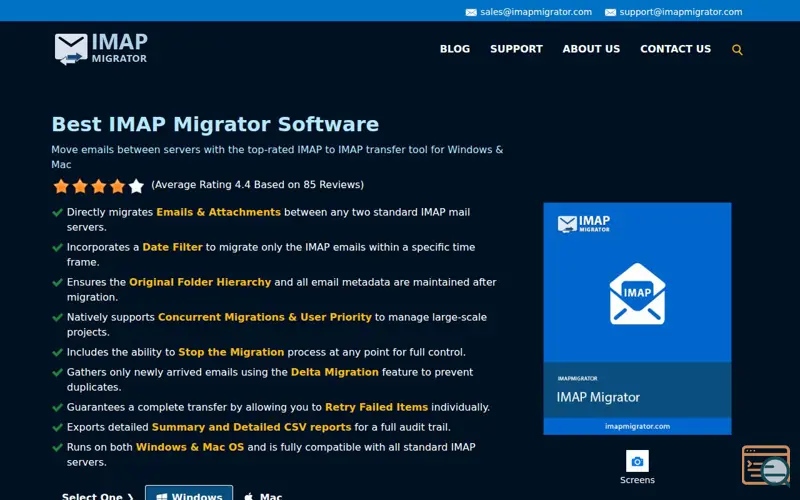Click the white fifth rating star
This screenshot has height=500, width=800.
coord(136,186)
